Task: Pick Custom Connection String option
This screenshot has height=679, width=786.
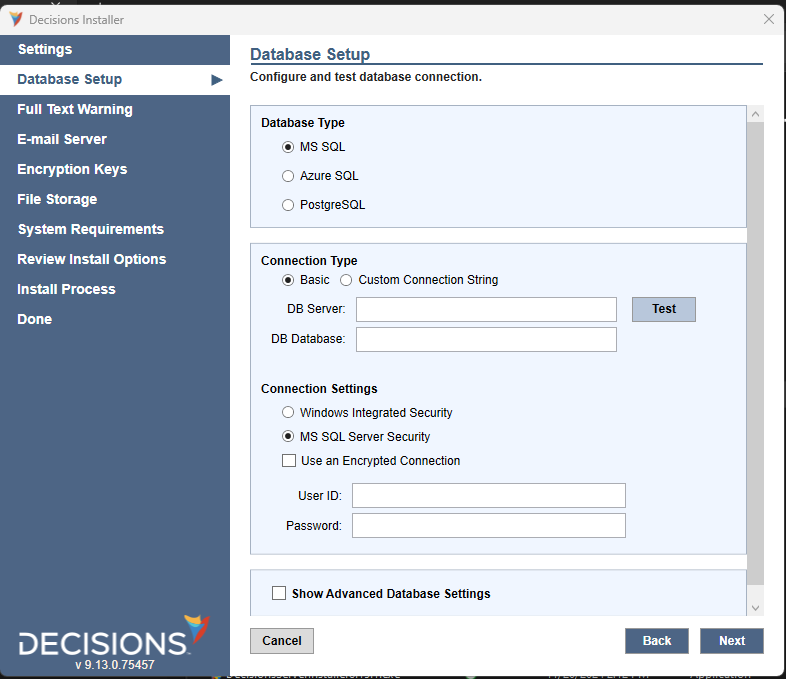Action: (x=346, y=280)
